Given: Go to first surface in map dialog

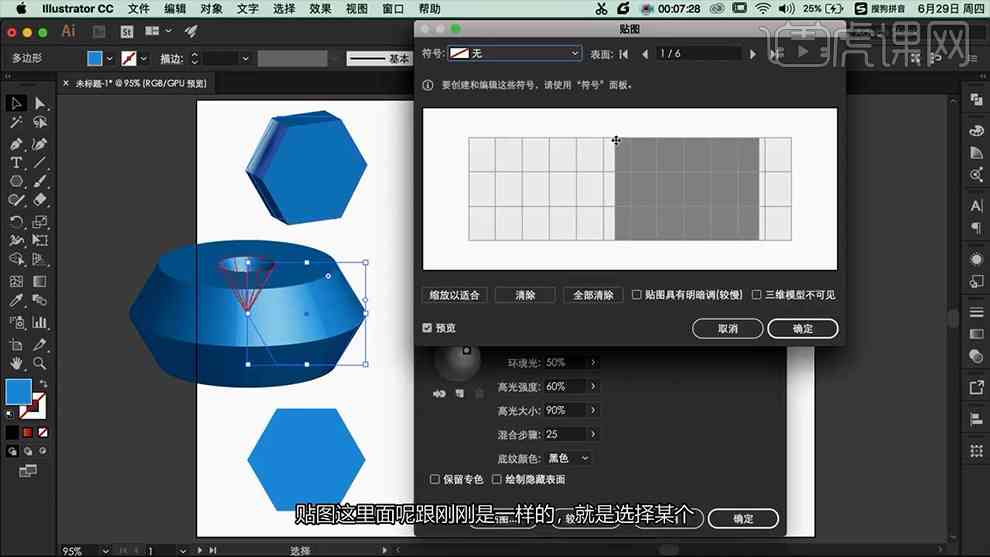Looking at the screenshot, I should [624, 54].
